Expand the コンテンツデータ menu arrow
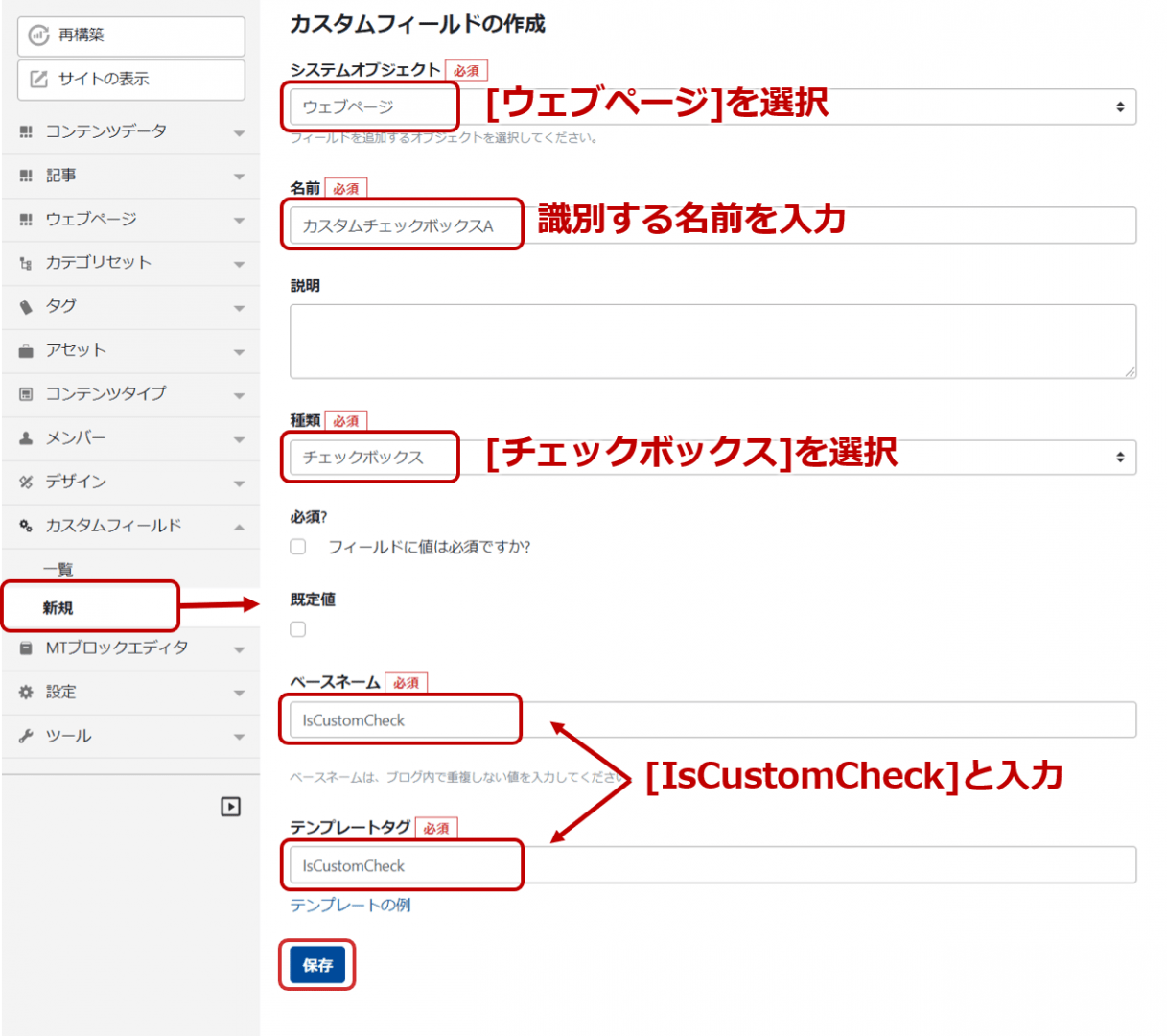This screenshot has height=1036, width=1167. [240, 133]
